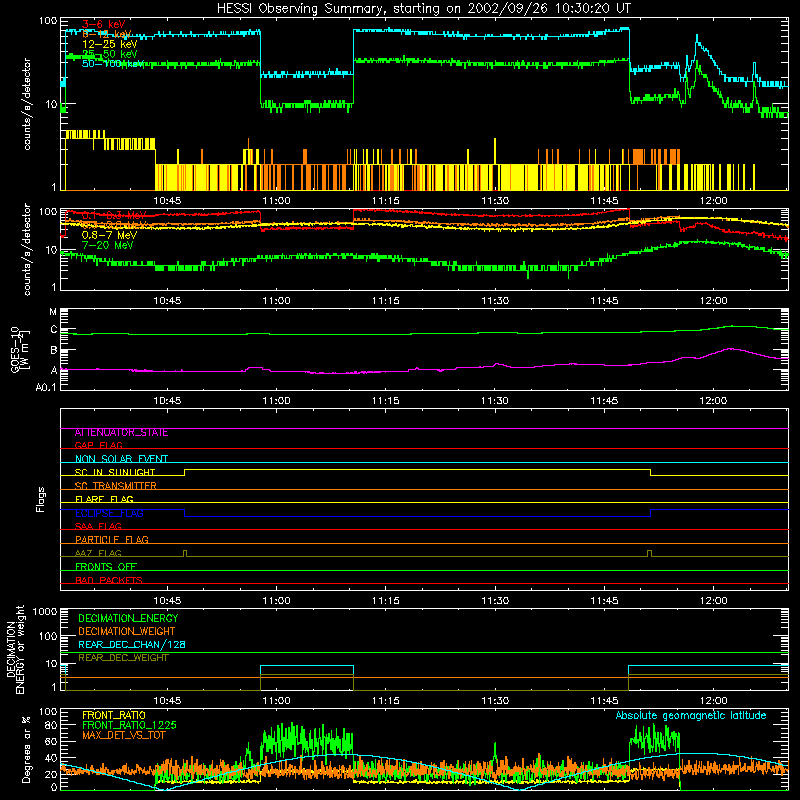Click the '11:30' time label under Flags panel
Viewport: 800px width, 800px height.
point(495,601)
